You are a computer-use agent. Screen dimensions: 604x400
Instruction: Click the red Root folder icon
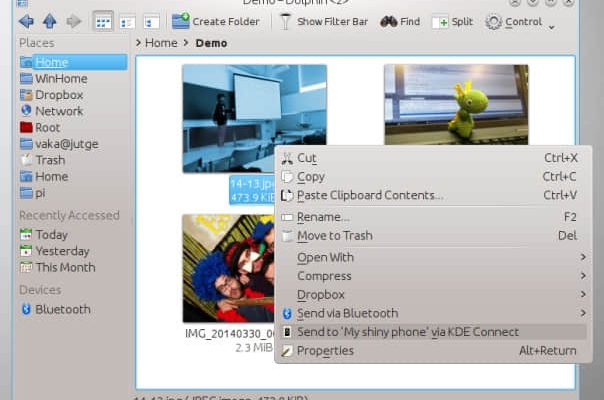point(26,127)
